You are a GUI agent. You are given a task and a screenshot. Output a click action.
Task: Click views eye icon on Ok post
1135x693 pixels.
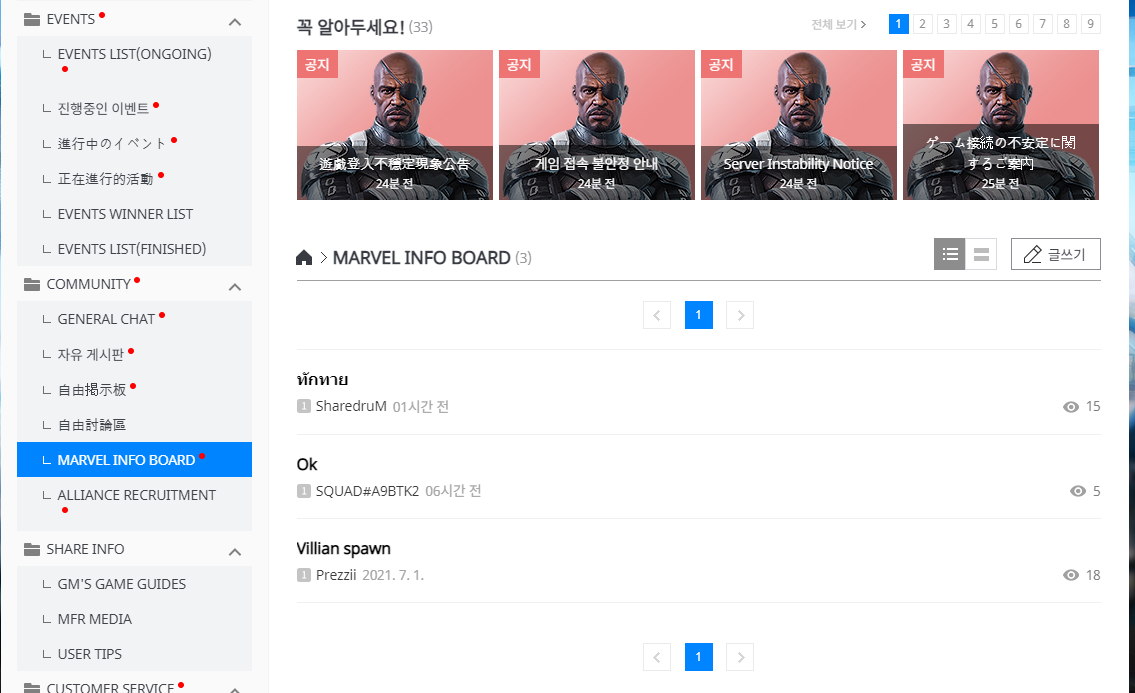1078,492
